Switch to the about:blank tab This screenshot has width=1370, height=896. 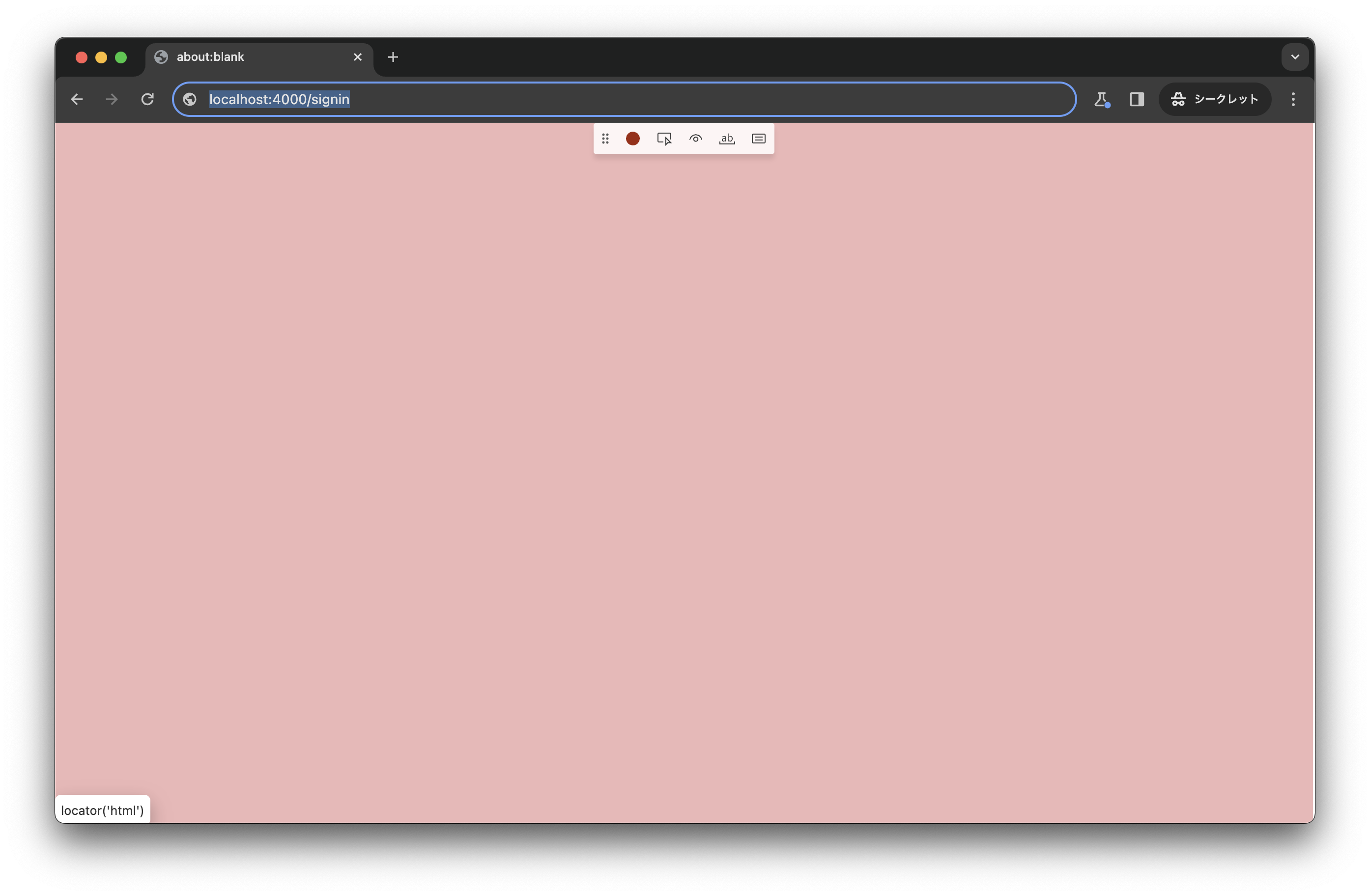pos(230,56)
